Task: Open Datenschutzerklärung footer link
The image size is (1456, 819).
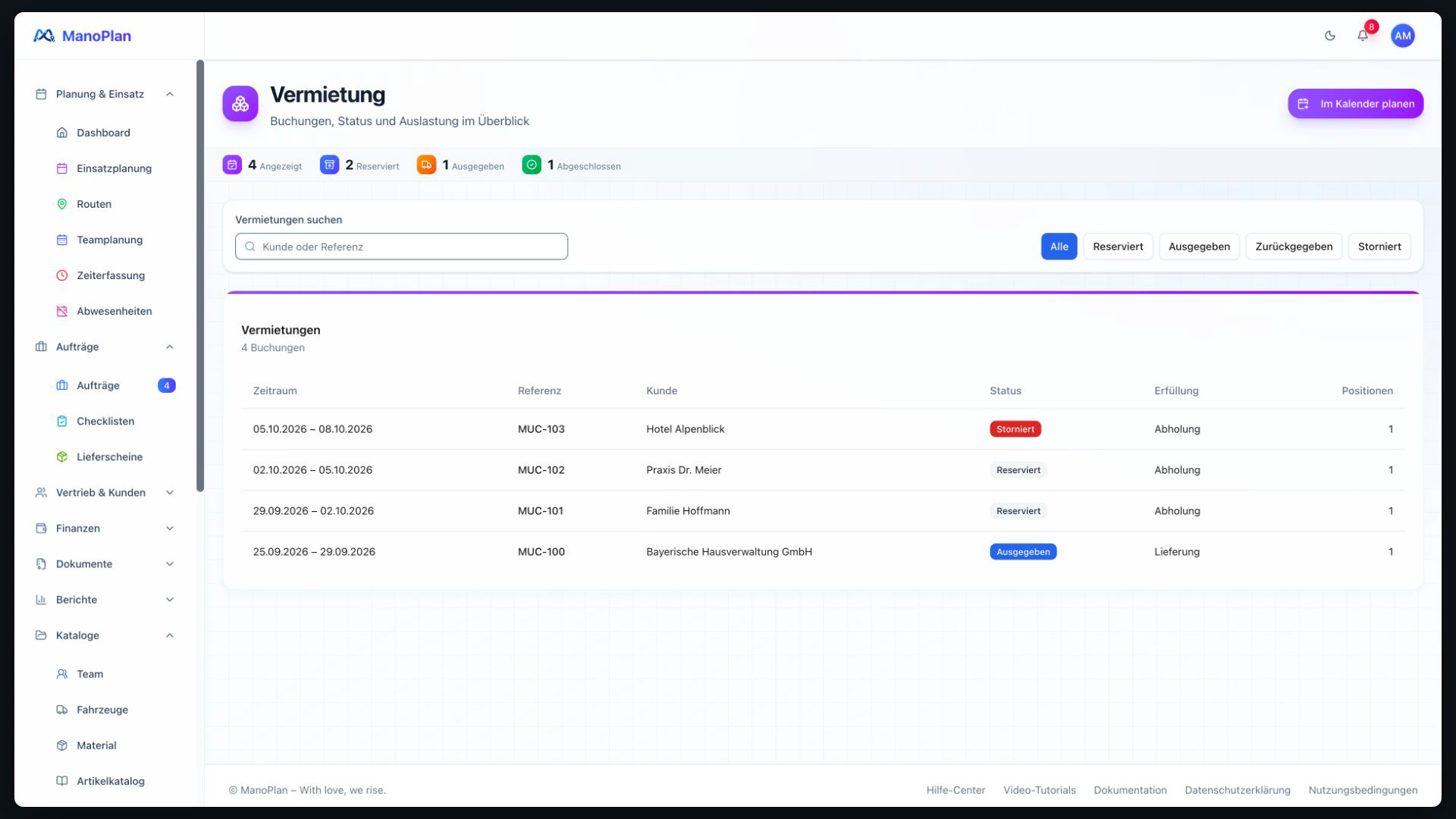Action: tap(1238, 790)
